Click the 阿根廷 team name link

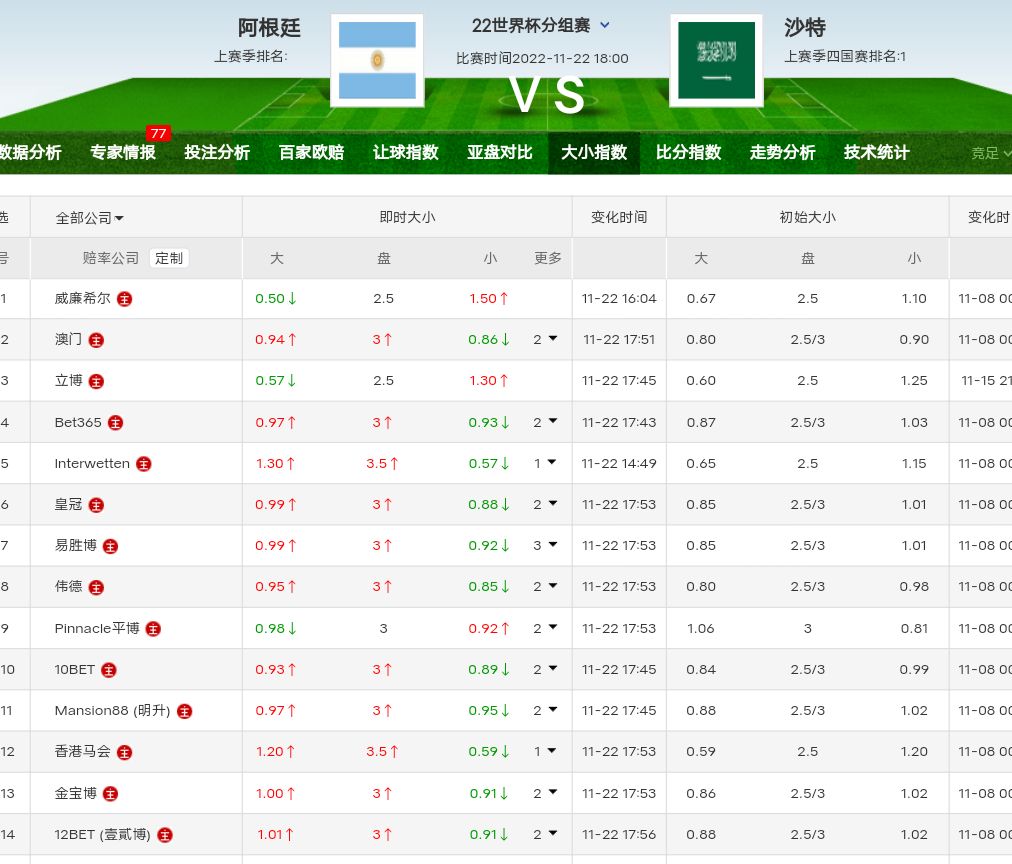click(269, 27)
